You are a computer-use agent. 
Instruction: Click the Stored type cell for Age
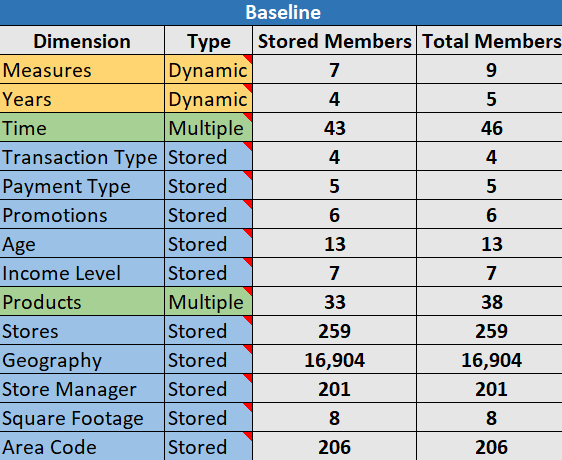pos(209,244)
